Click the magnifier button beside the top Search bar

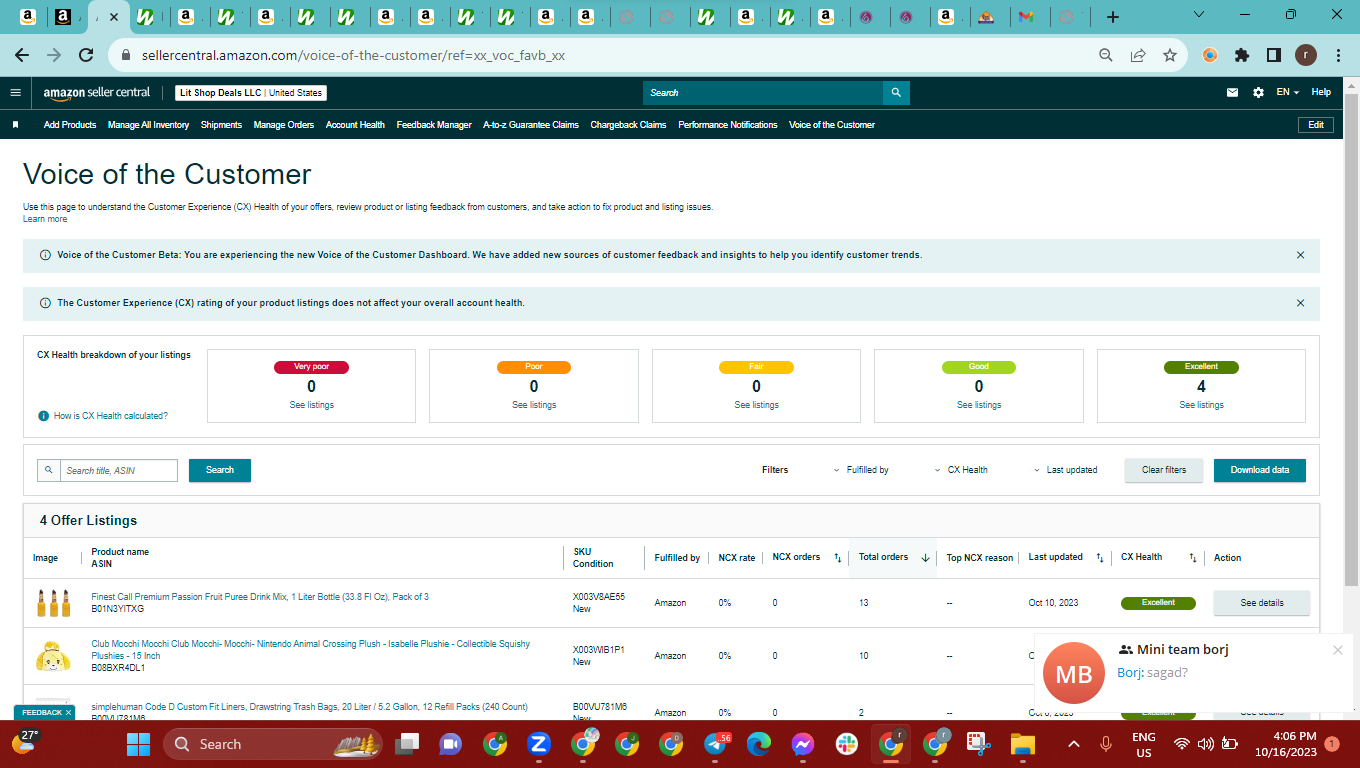click(897, 93)
